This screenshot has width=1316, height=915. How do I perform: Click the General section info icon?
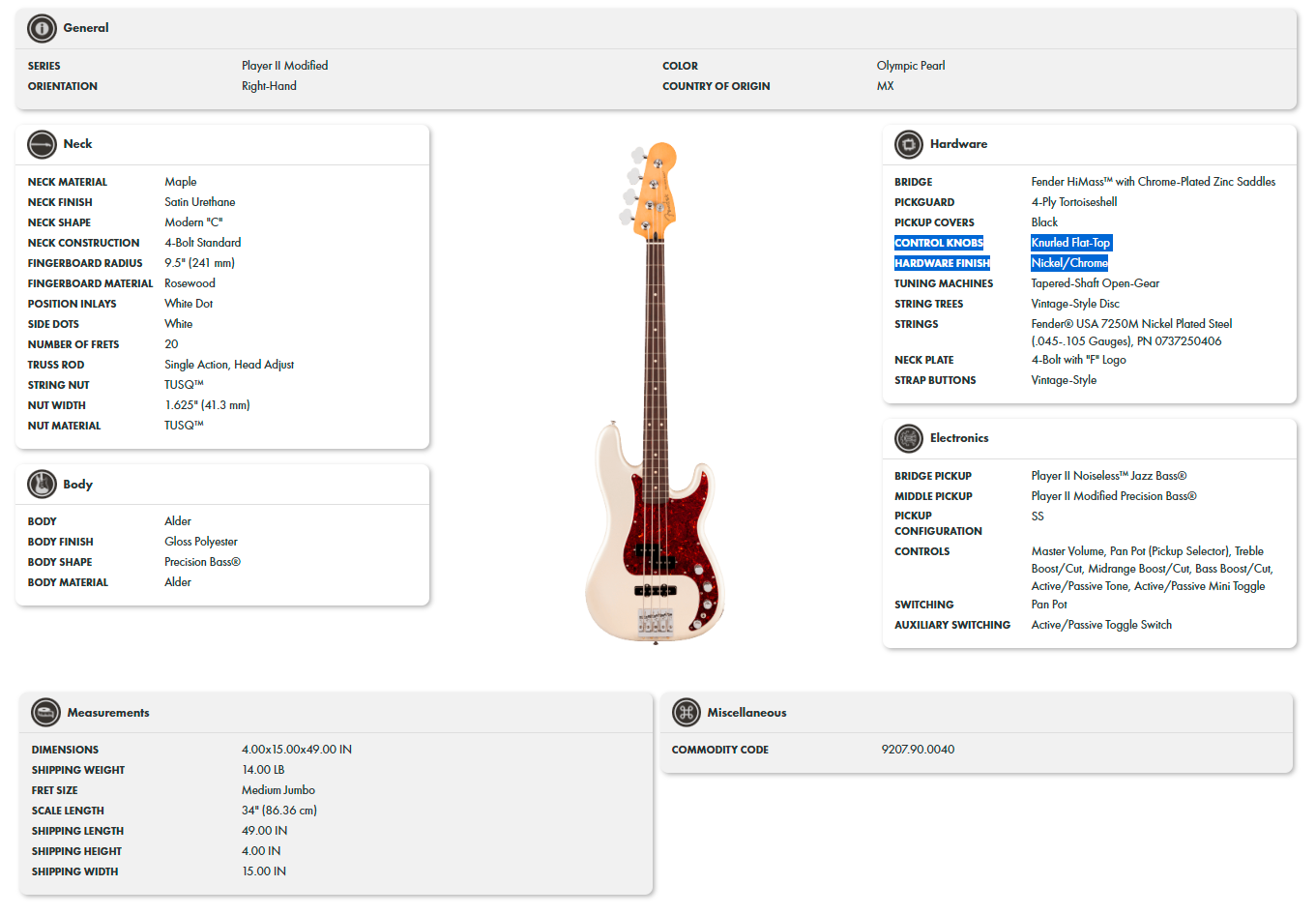[41, 28]
